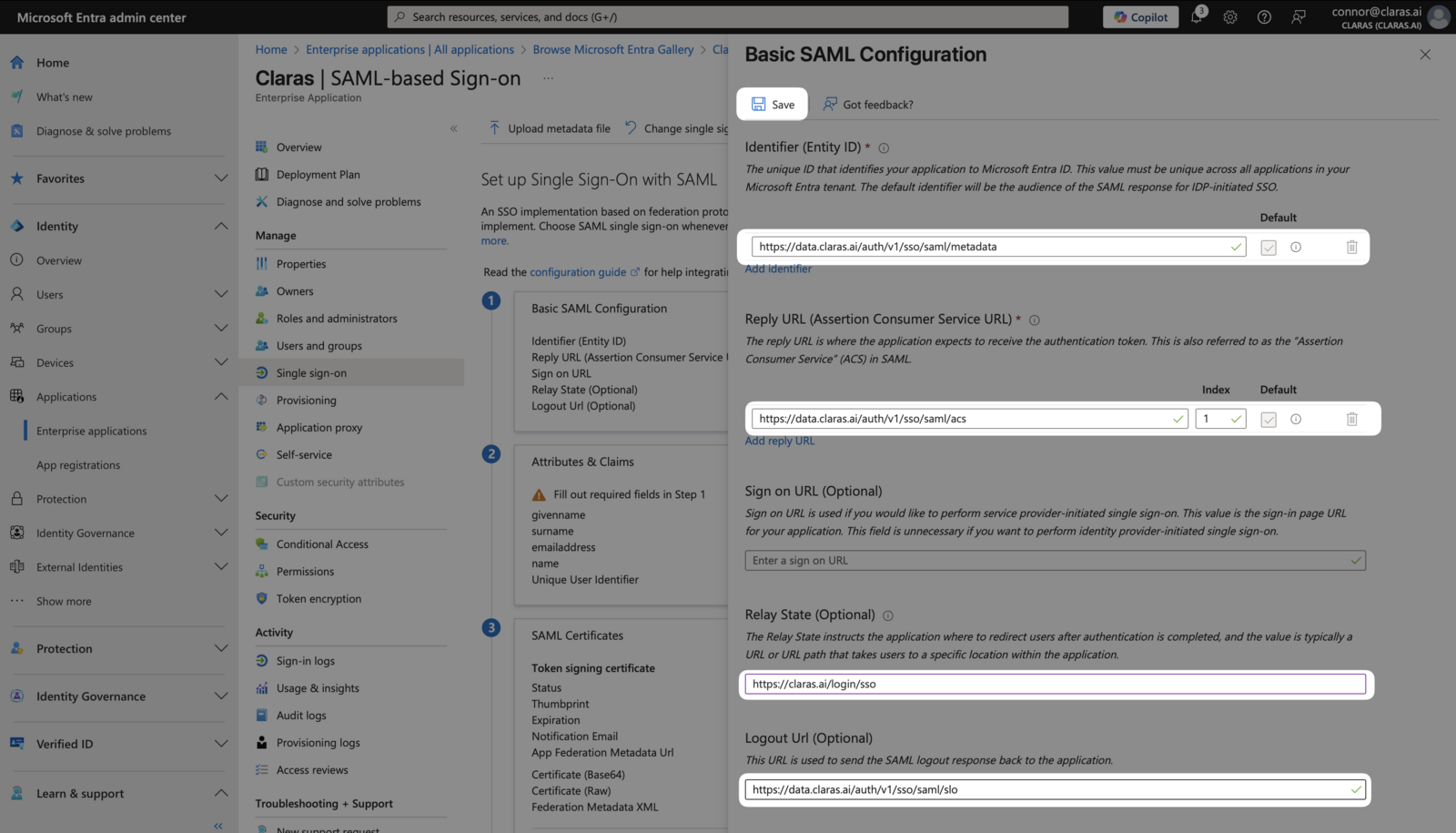Toggle the Default checkbox for Identifier

[1269, 247]
